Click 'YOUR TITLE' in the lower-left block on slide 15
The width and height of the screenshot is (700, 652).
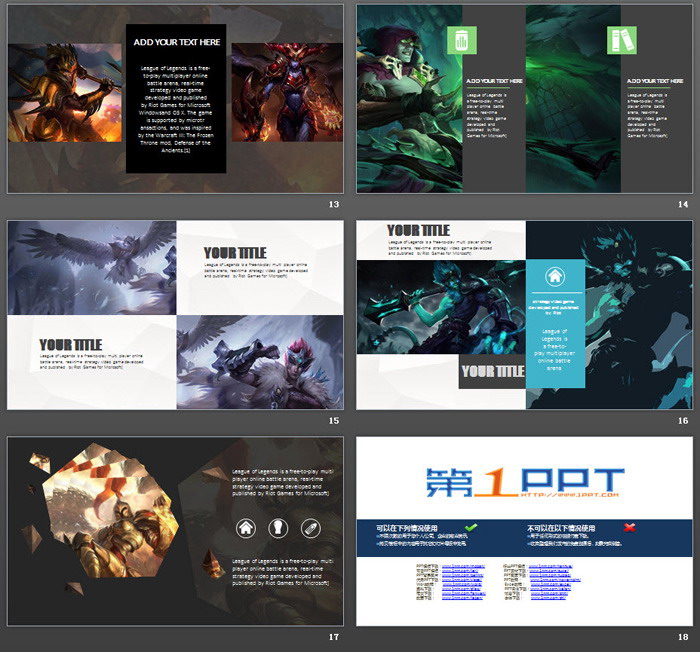pyautogui.click(x=71, y=345)
